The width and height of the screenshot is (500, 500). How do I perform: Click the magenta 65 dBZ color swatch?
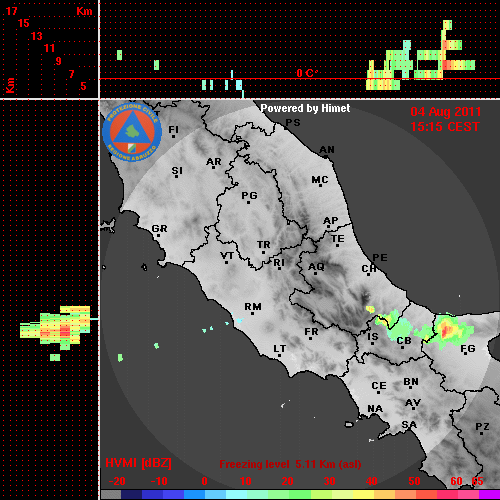(489, 494)
